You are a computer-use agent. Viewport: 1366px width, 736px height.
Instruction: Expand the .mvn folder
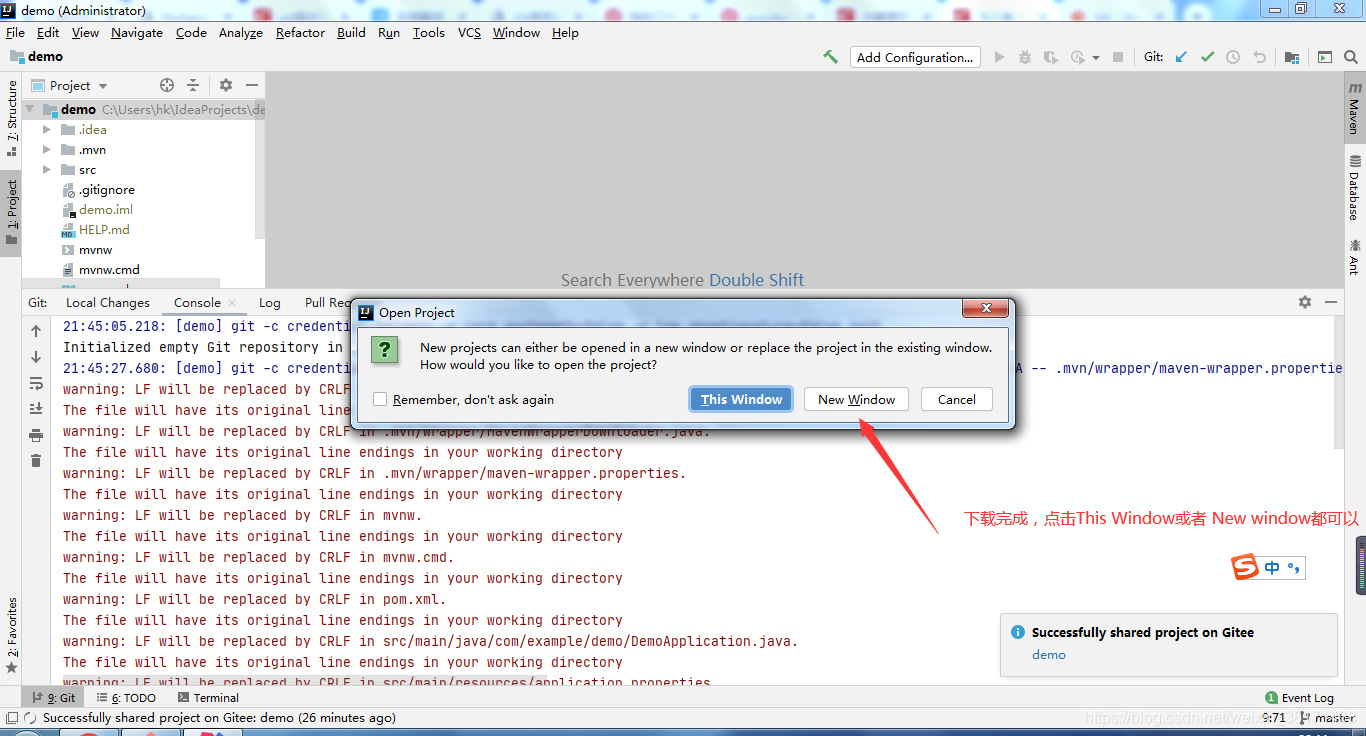pos(46,149)
